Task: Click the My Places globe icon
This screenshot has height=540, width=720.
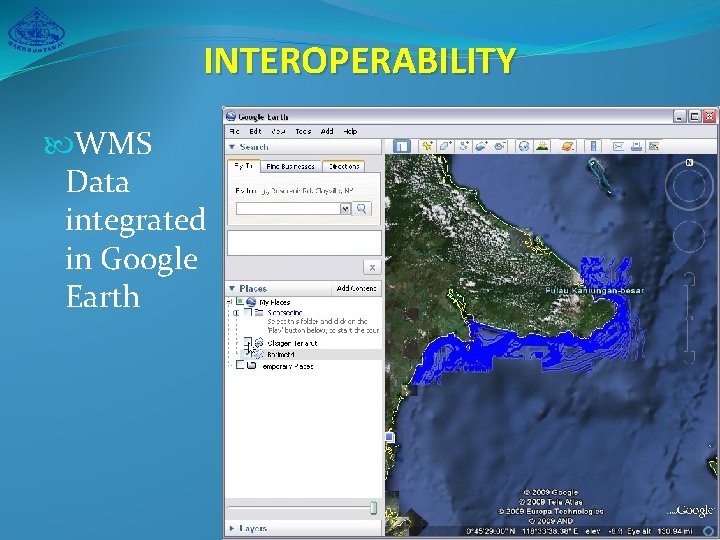Action: coord(251,302)
